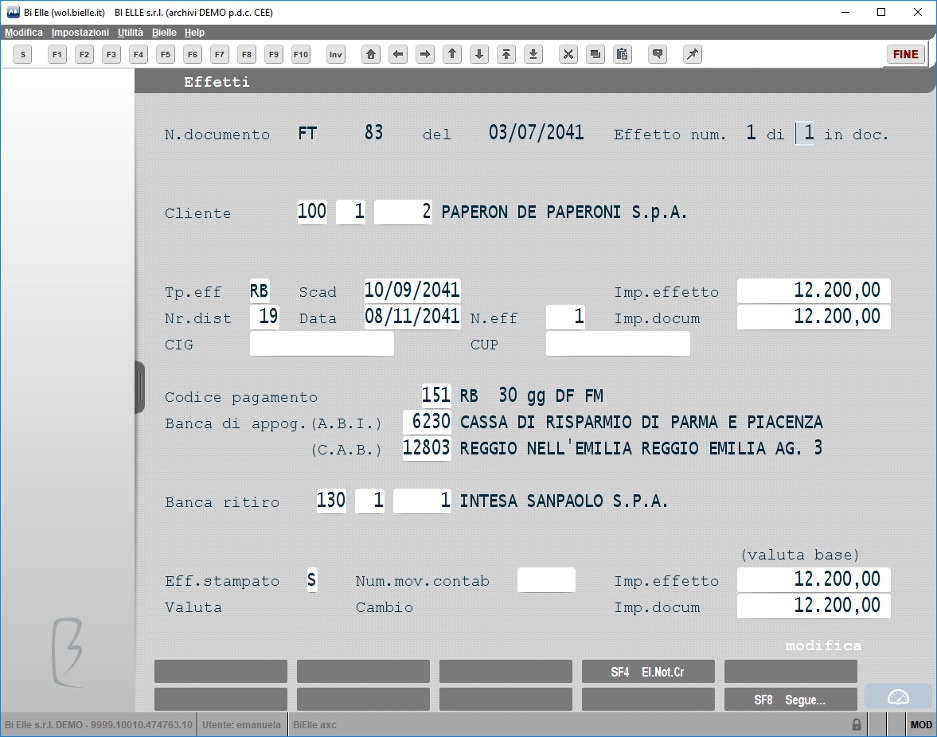Screen dimensions: 937x737
Task: Click the valuta base Imp.docum field
Action: pos(813,605)
